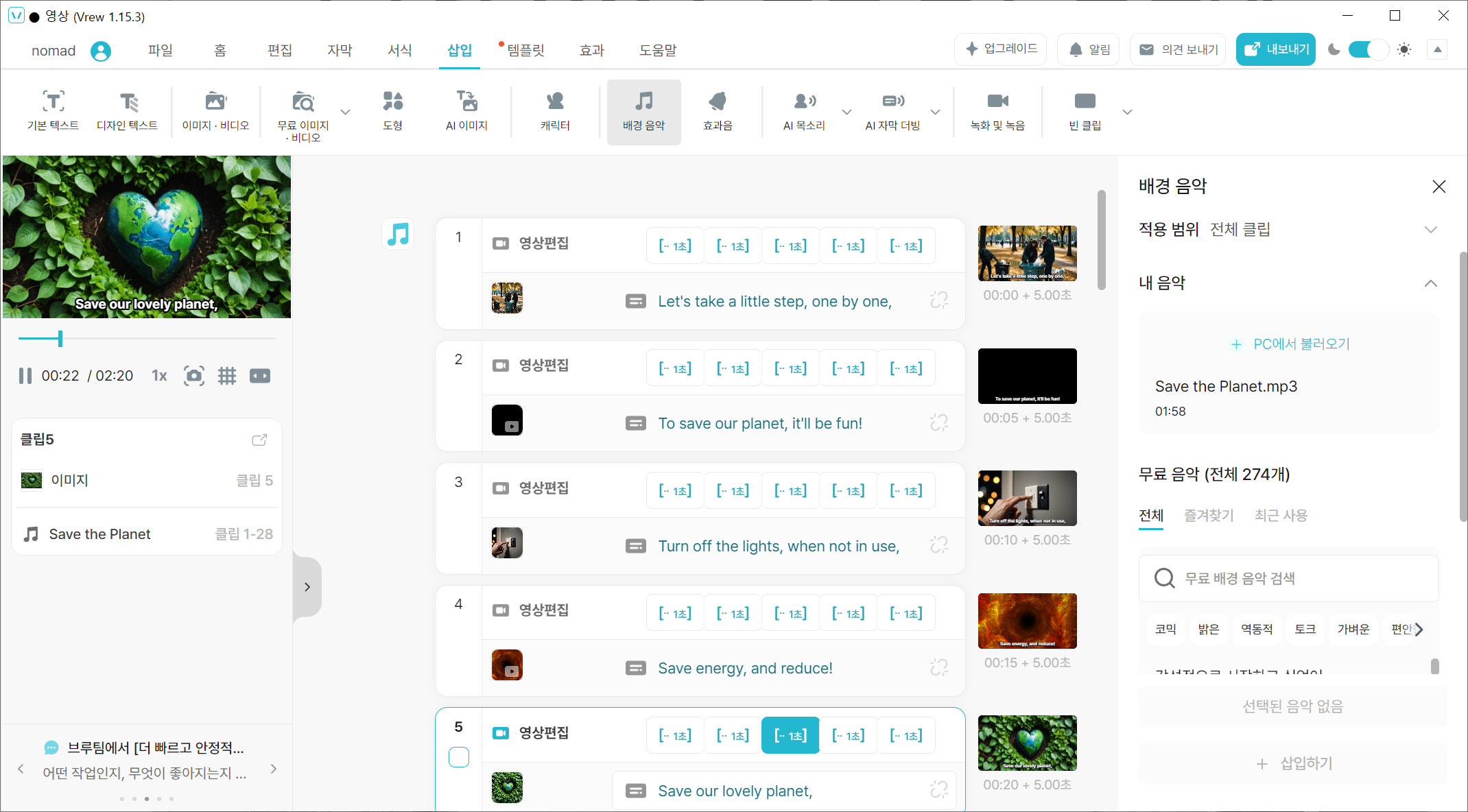Show the grid overlay on preview

[x=227, y=376]
